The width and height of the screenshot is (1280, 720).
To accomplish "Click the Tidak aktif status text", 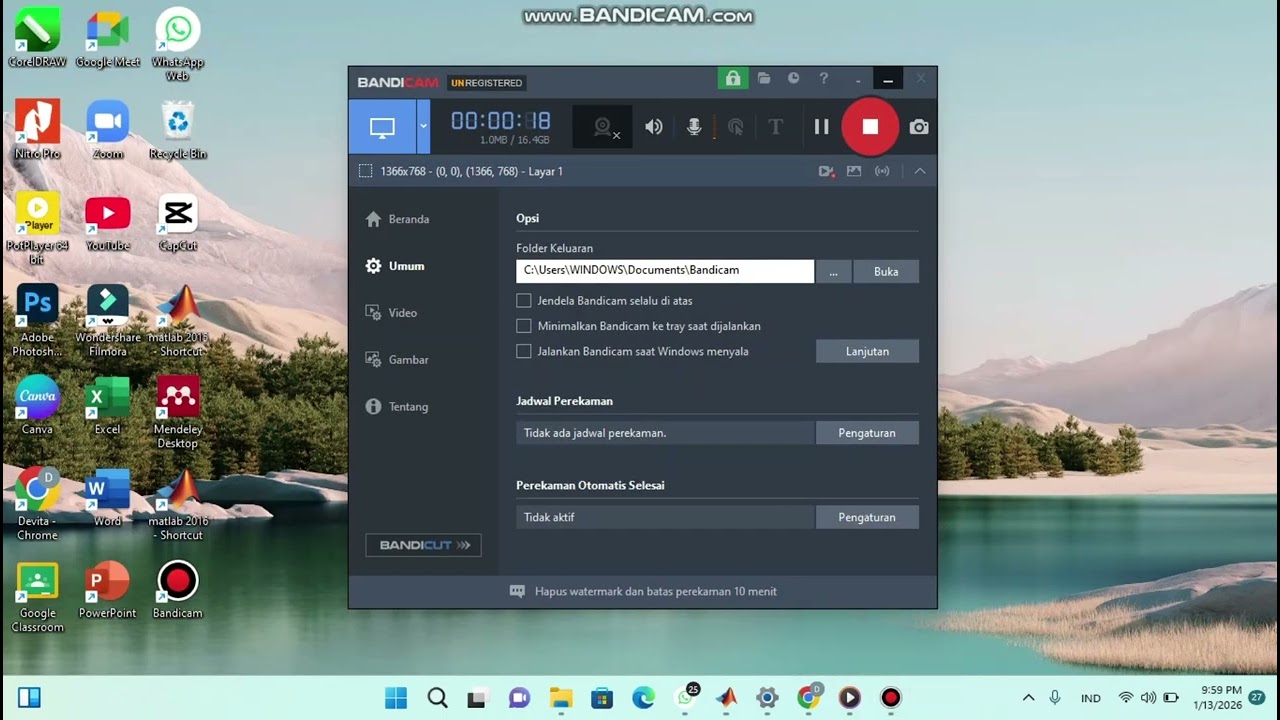I will point(549,517).
